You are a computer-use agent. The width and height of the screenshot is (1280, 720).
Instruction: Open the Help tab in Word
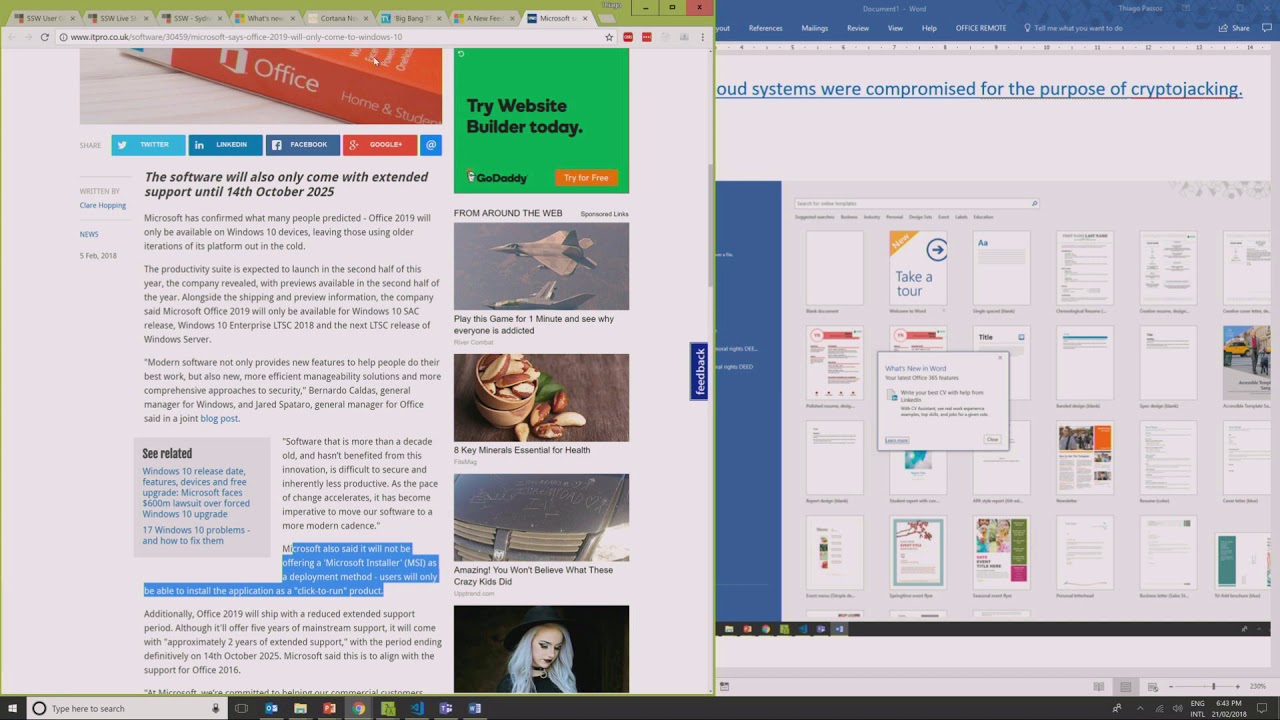[x=929, y=28]
